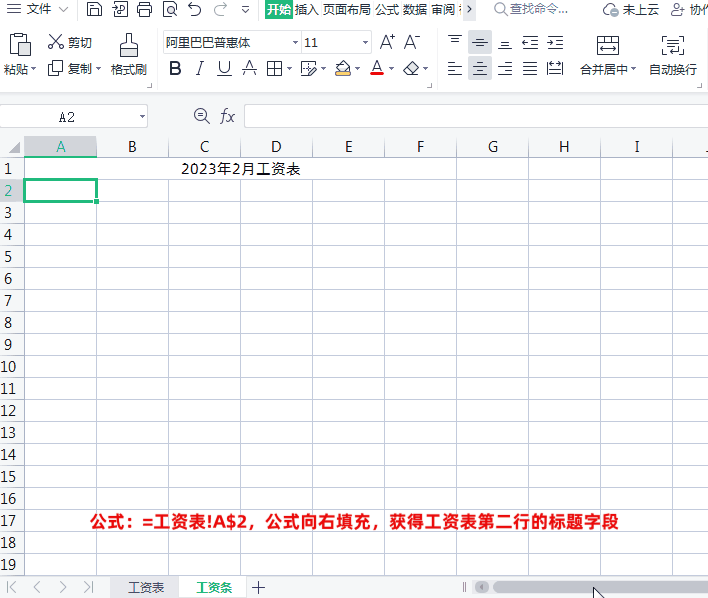Image resolution: width=708 pixels, height=598 pixels.
Task: Apply red font color swatch
Action: coord(377,68)
